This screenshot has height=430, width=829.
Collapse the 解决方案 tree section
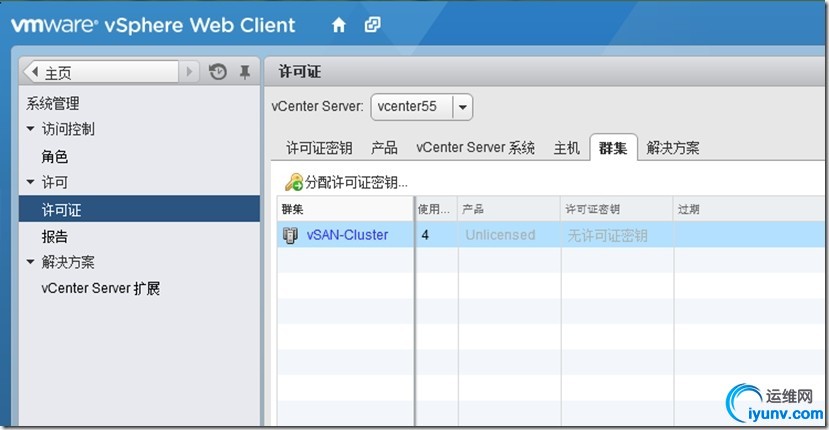[30, 263]
